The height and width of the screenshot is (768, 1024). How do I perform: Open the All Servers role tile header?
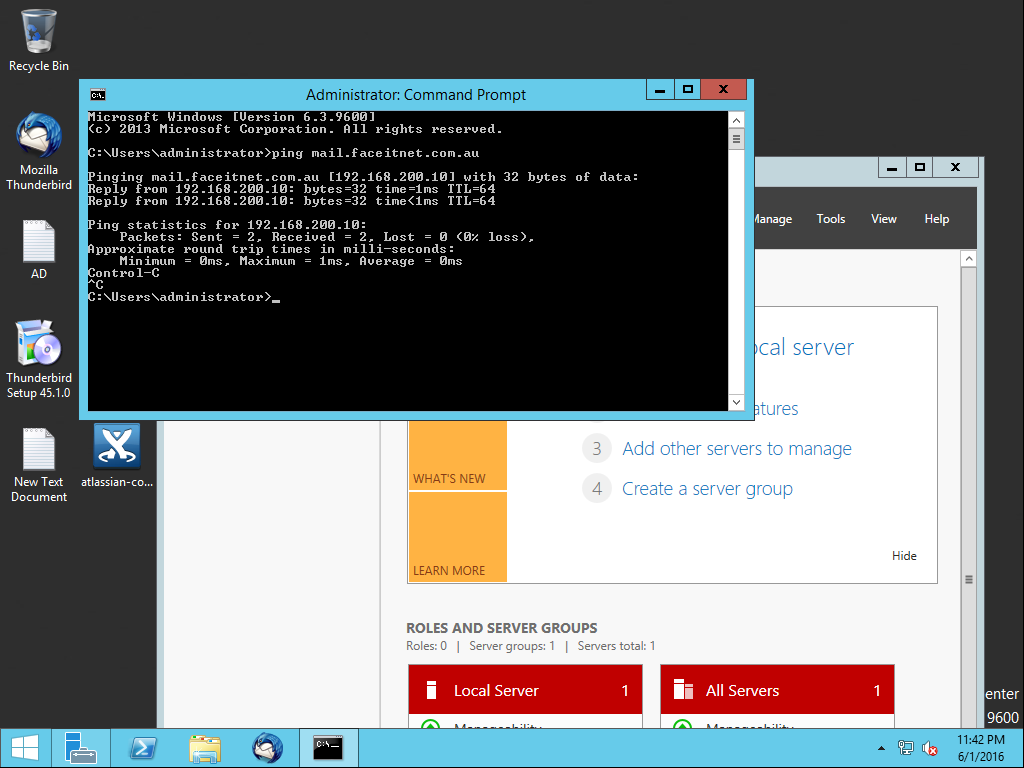[x=777, y=690]
